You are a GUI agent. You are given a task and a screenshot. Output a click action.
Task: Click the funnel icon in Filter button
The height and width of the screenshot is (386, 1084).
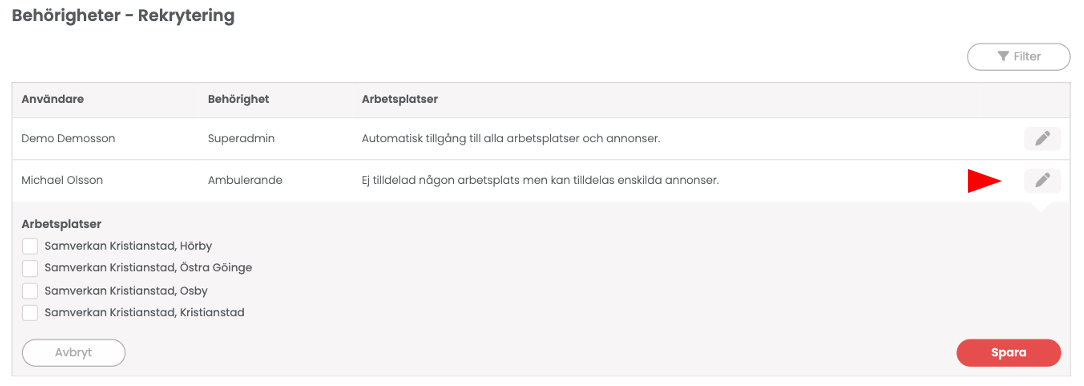1003,57
